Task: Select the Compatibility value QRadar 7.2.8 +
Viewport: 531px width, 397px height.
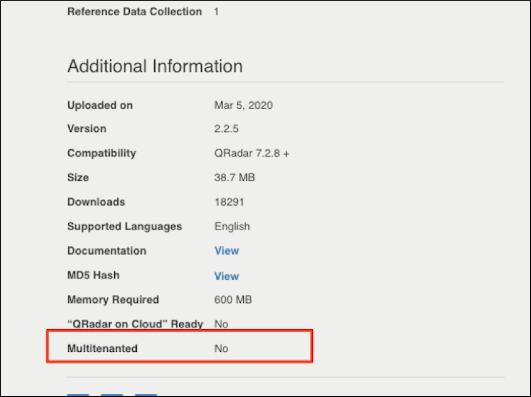Action: [x=252, y=153]
